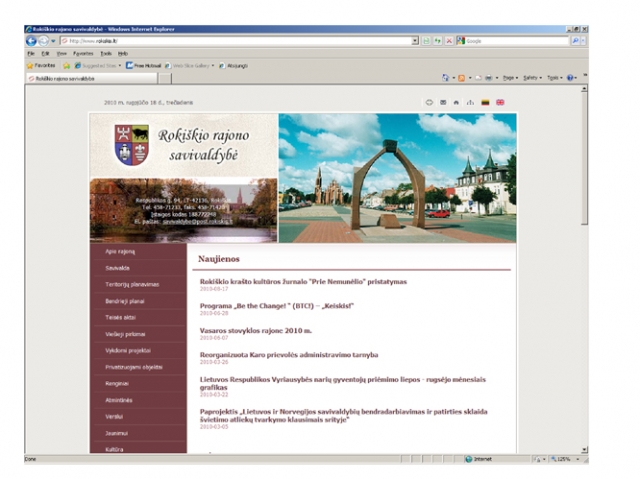Open the Teritorijų planavimas sidebar item
Screen dimensions: 640x479
pos(132,284)
